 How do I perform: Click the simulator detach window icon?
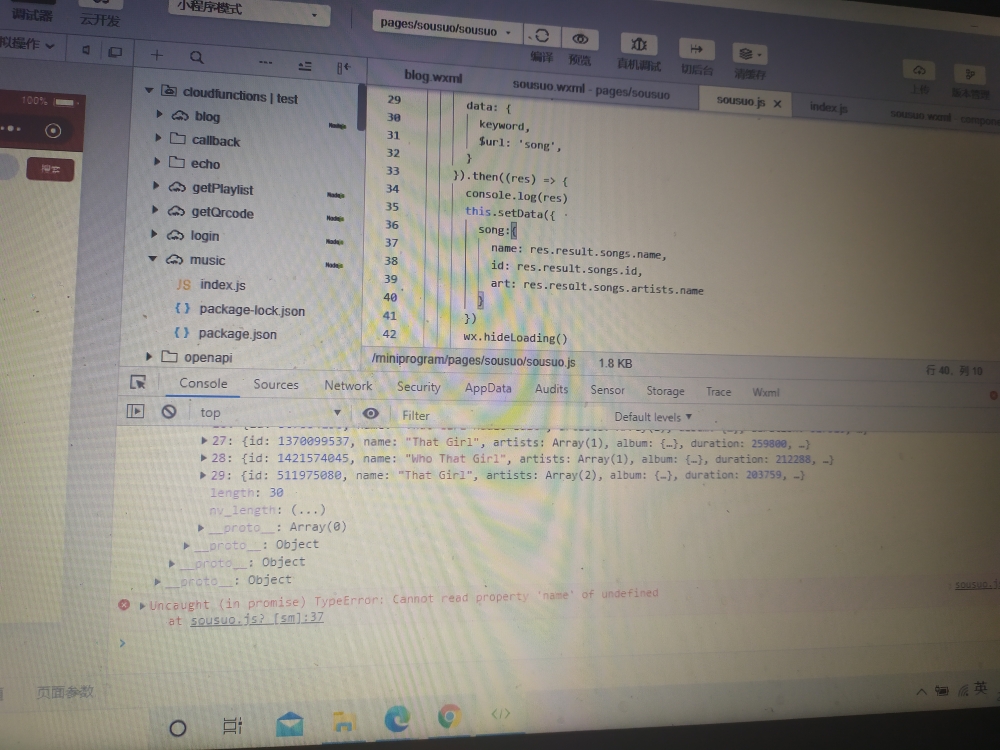click(x=115, y=52)
